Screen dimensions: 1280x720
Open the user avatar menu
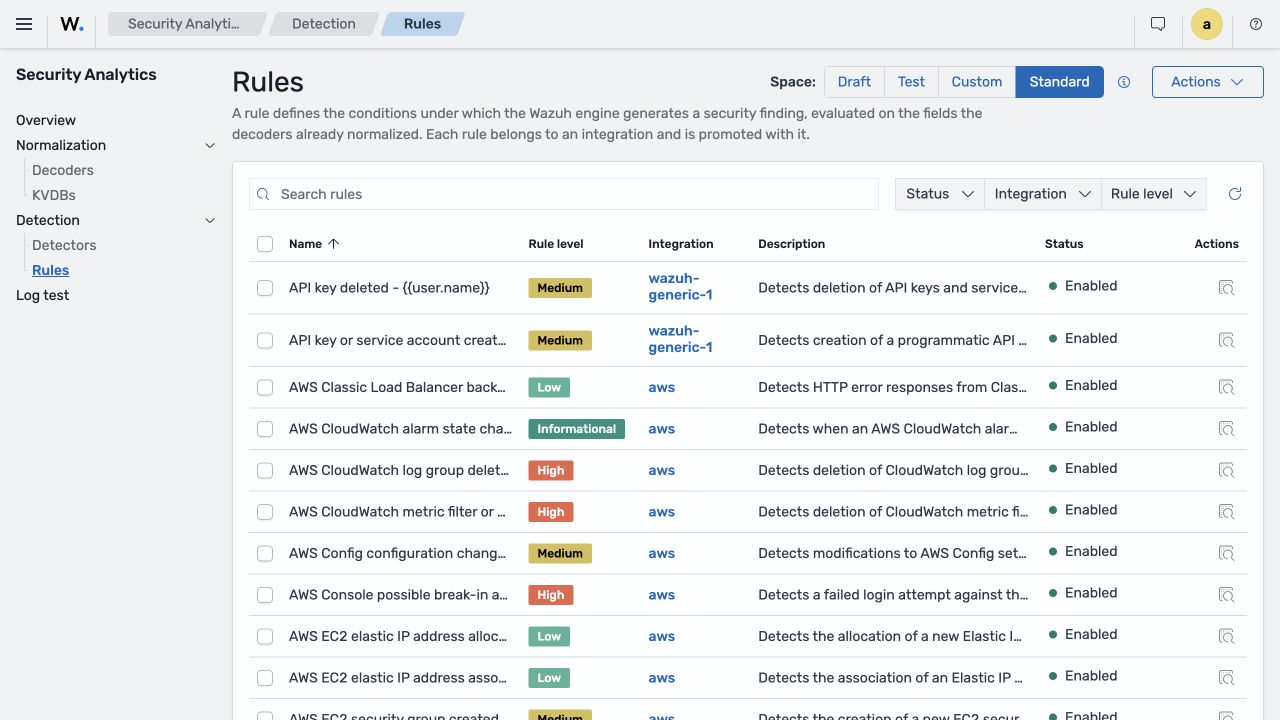tap(1207, 25)
